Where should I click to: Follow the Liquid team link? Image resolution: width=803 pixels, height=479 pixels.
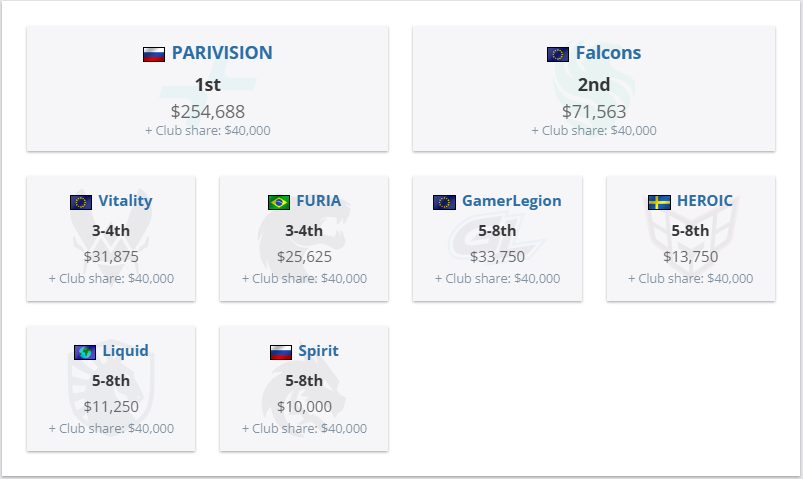[x=125, y=351]
